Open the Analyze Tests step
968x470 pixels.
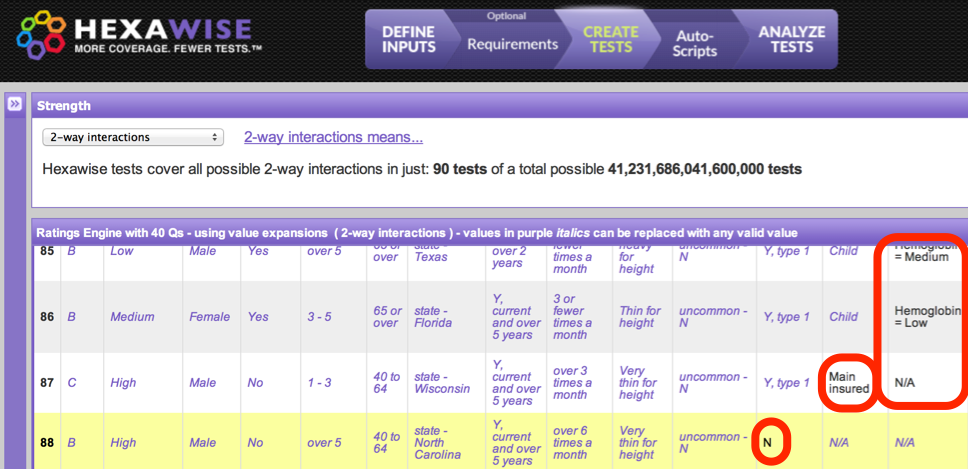[791, 40]
